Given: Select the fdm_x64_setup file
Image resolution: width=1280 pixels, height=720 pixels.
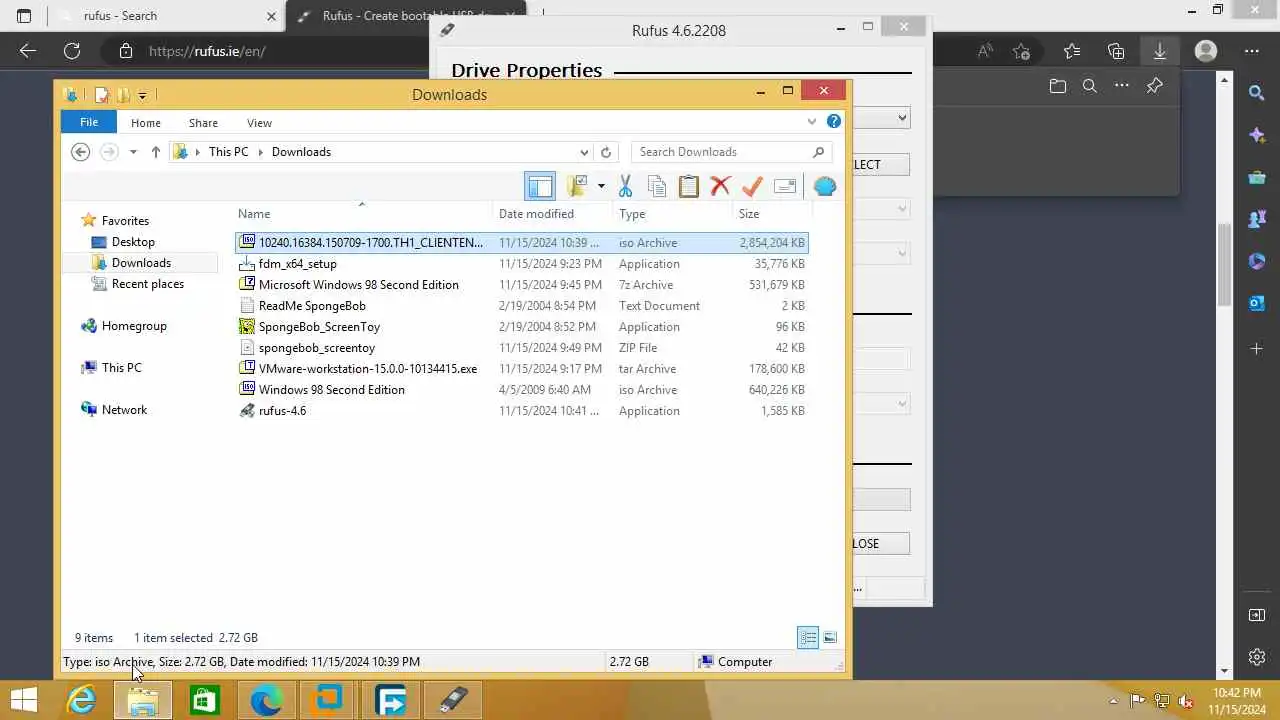Looking at the screenshot, I should click(x=521, y=264).
